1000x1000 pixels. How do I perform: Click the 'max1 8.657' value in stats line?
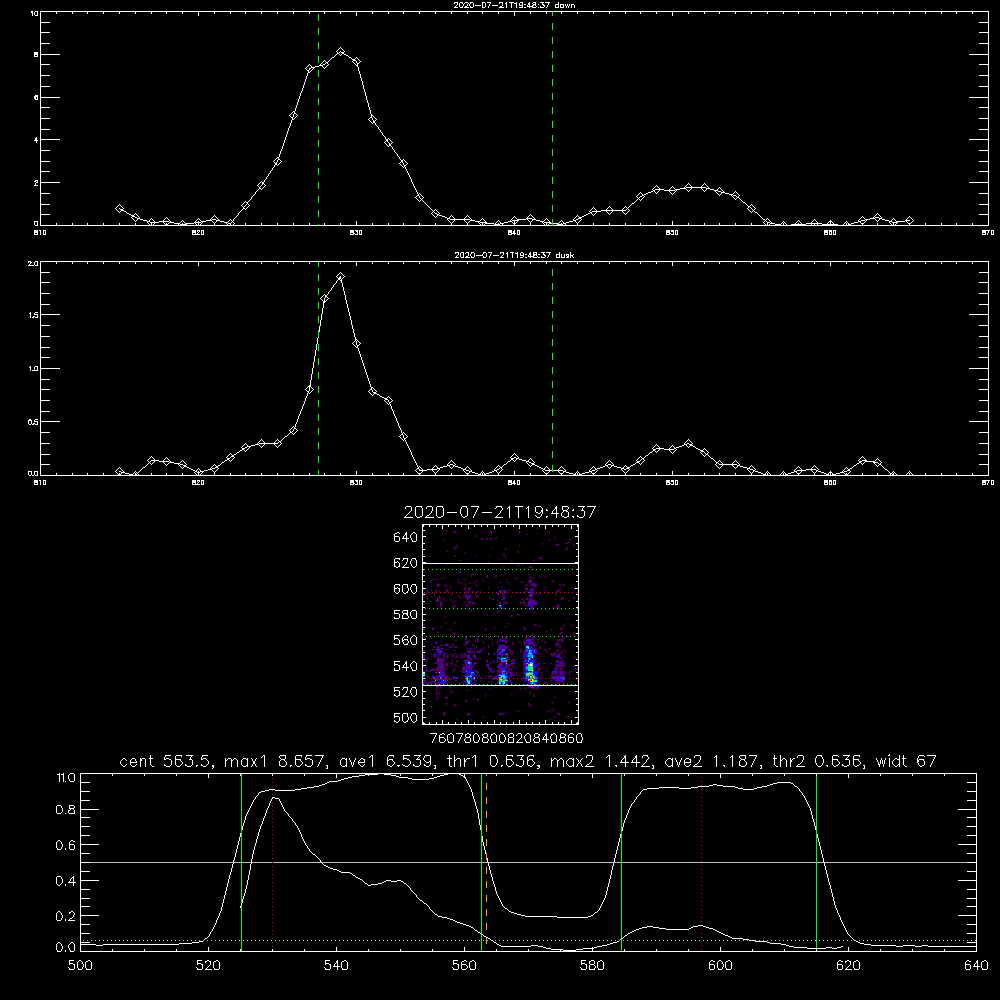click(276, 761)
